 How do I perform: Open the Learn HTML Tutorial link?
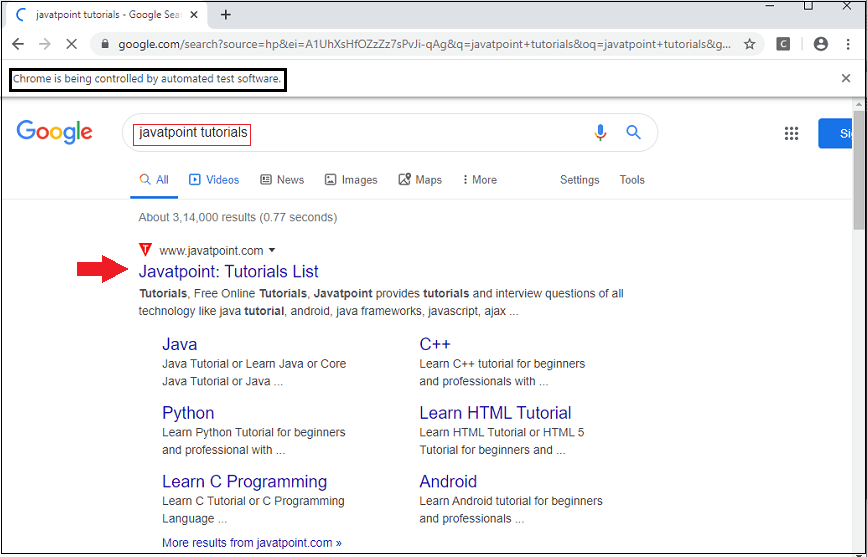(x=495, y=413)
